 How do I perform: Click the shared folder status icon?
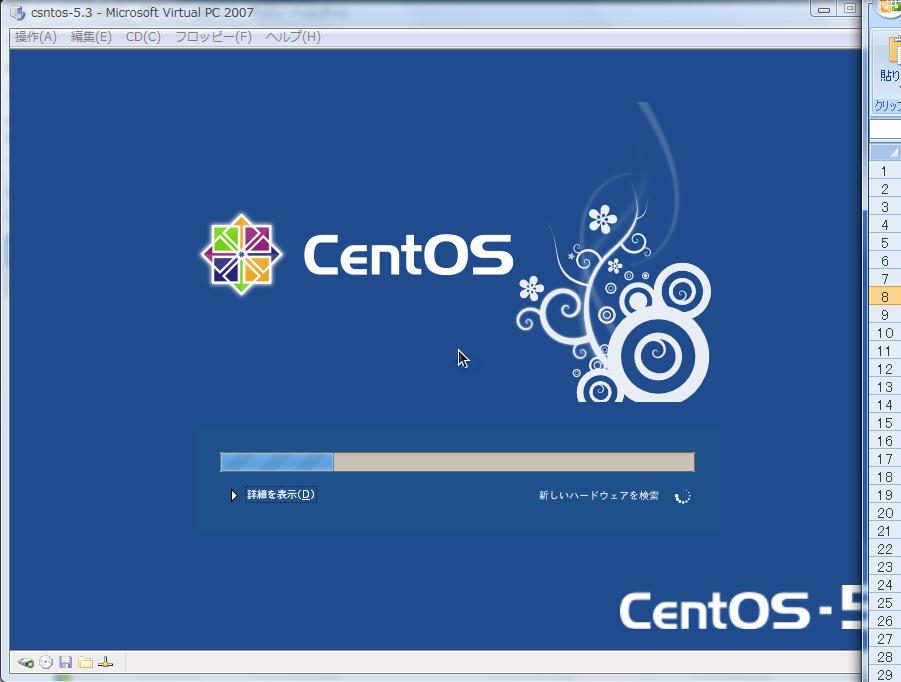click(86, 662)
